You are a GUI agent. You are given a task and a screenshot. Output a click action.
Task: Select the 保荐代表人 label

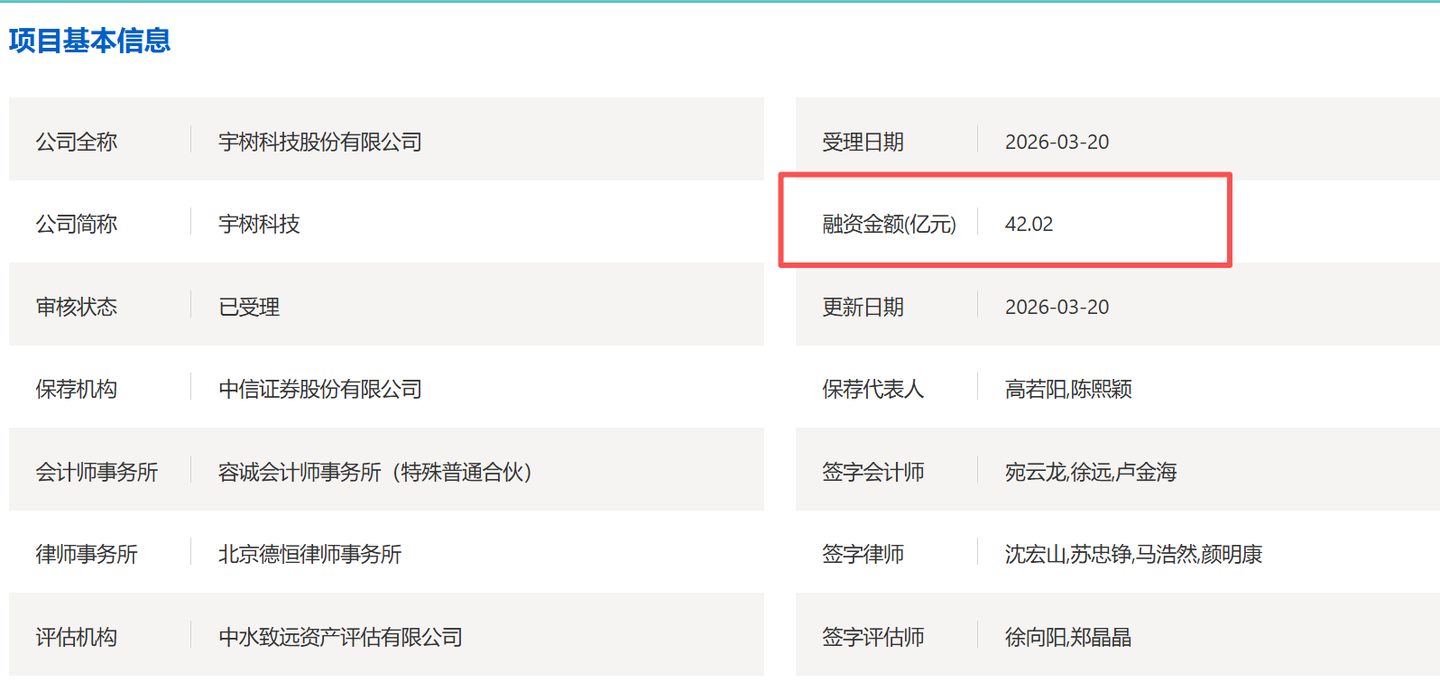pos(873,389)
